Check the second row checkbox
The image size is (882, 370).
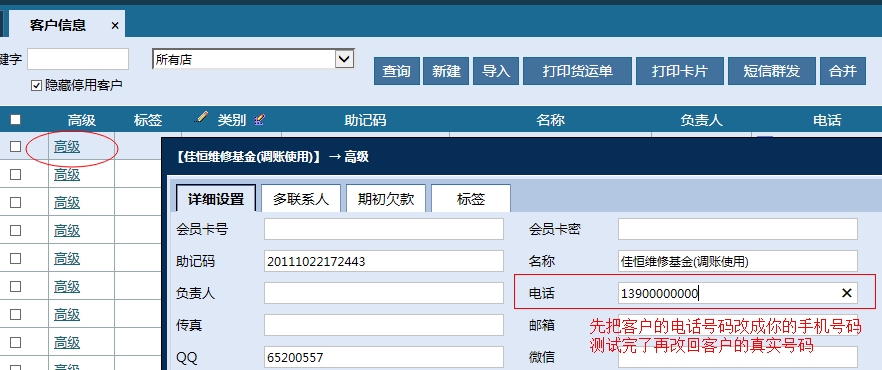pos(16,175)
